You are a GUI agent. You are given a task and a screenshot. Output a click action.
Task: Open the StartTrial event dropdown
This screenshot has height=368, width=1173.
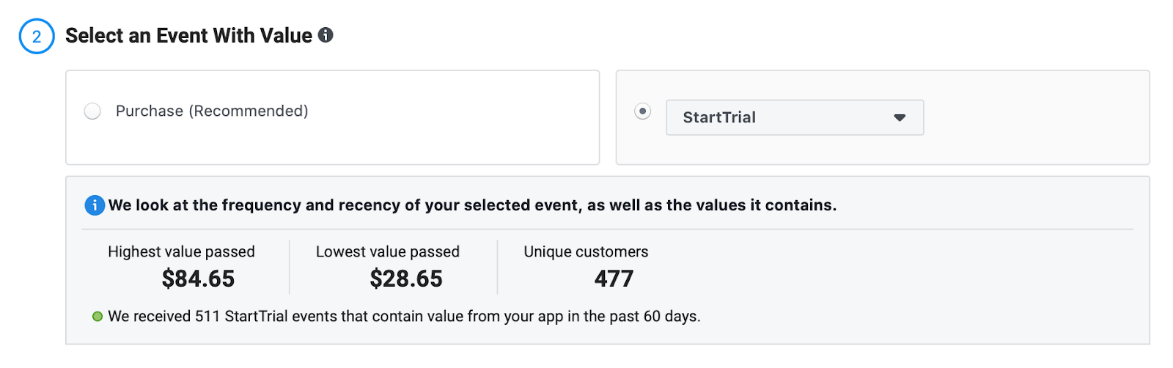point(794,117)
